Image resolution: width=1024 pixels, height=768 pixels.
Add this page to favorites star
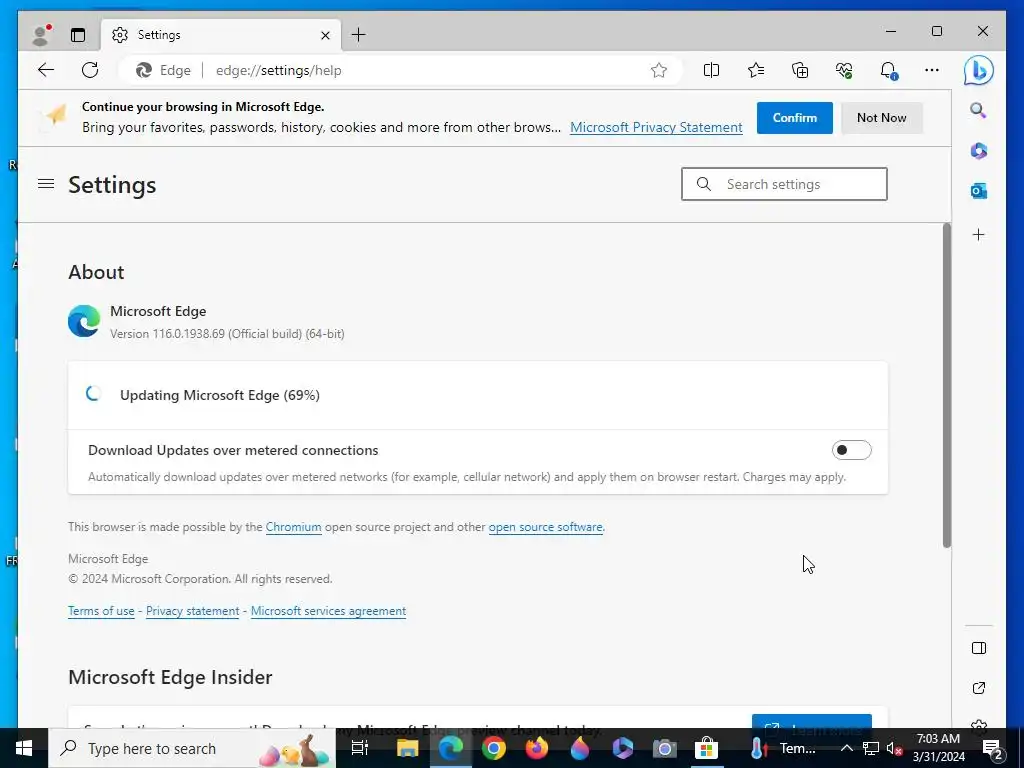[659, 70]
